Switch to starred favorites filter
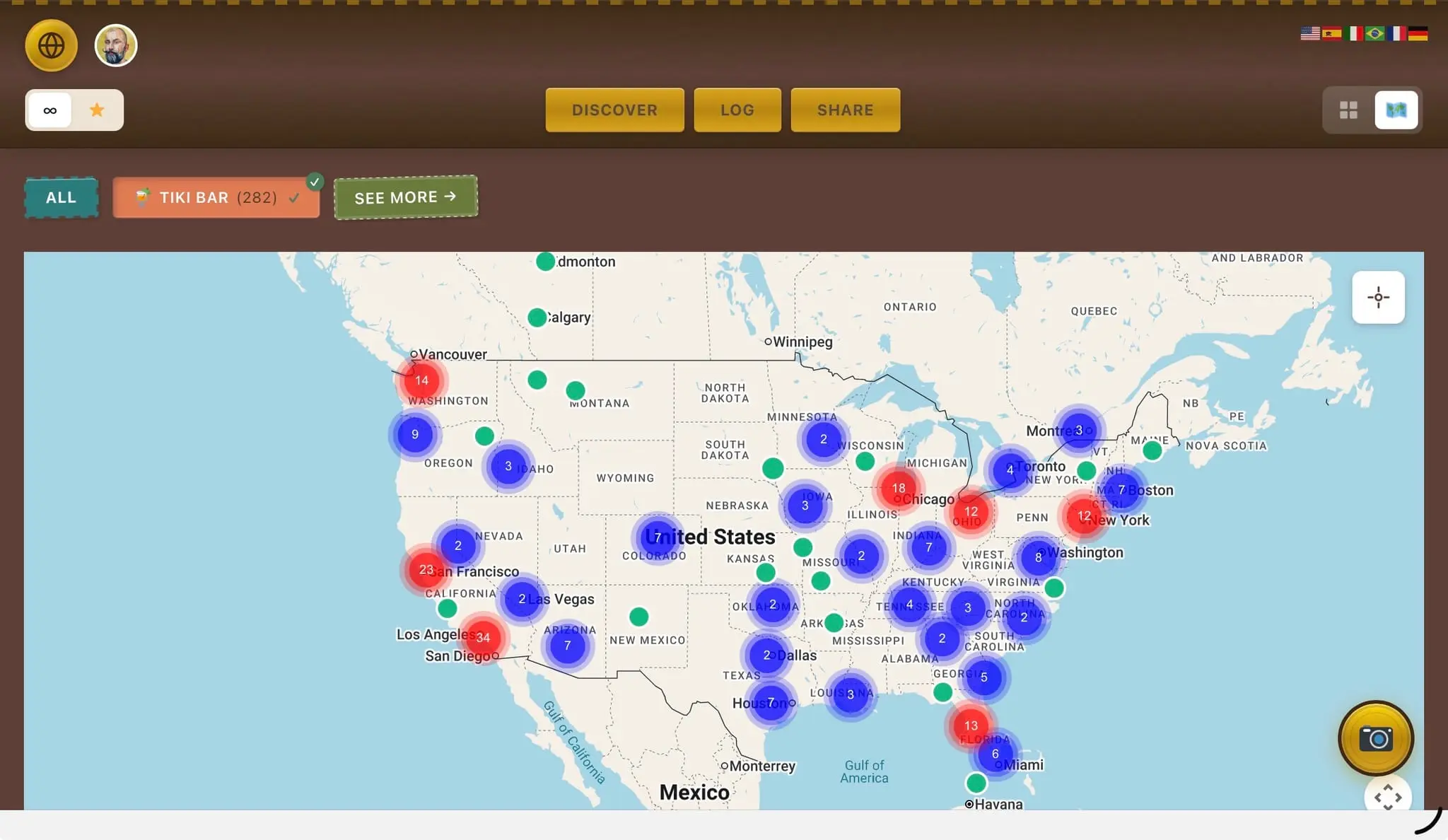The image size is (1448, 840). pos(98,110)
